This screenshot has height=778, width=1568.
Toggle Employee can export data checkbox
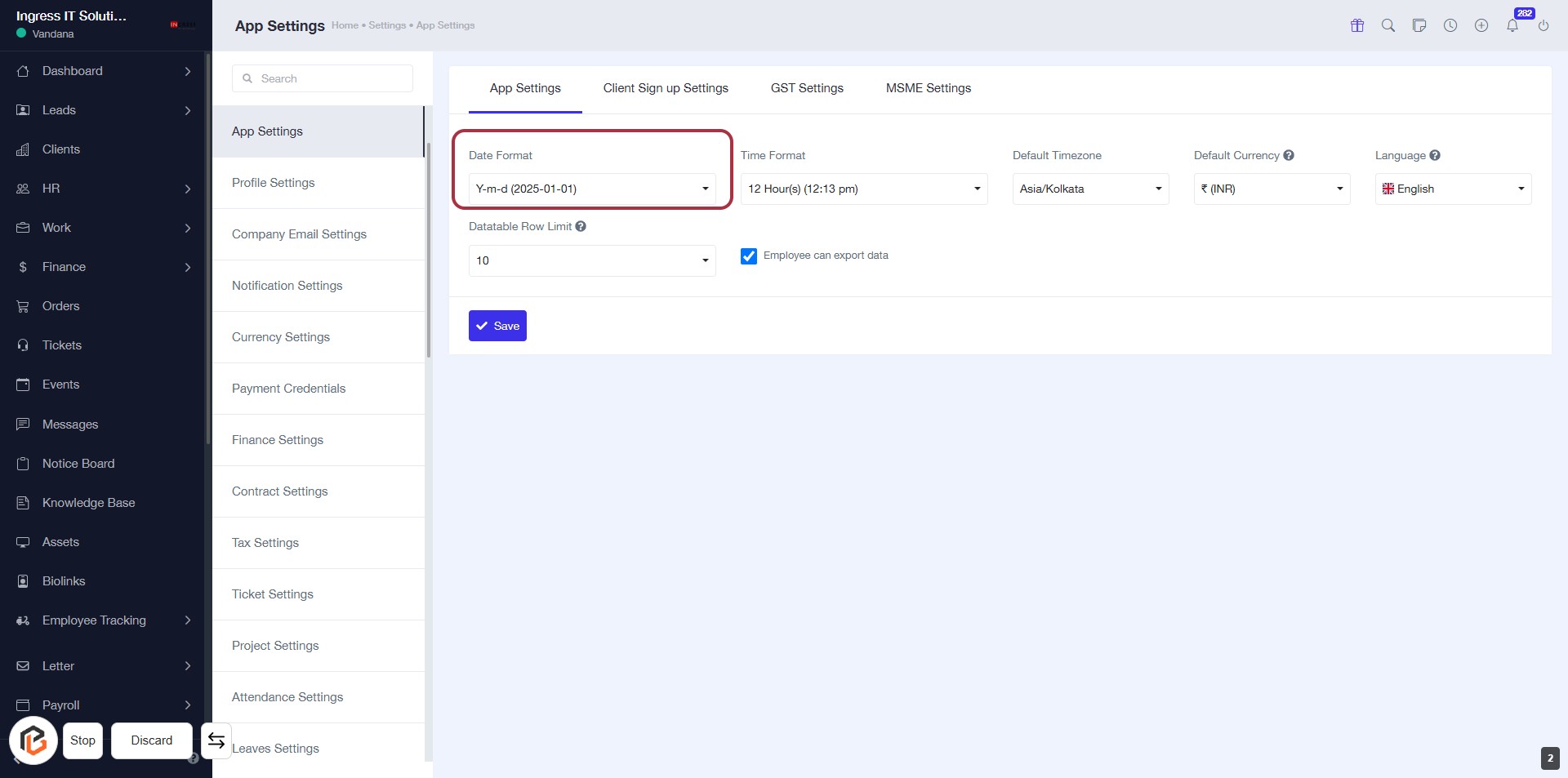[749, 256]
